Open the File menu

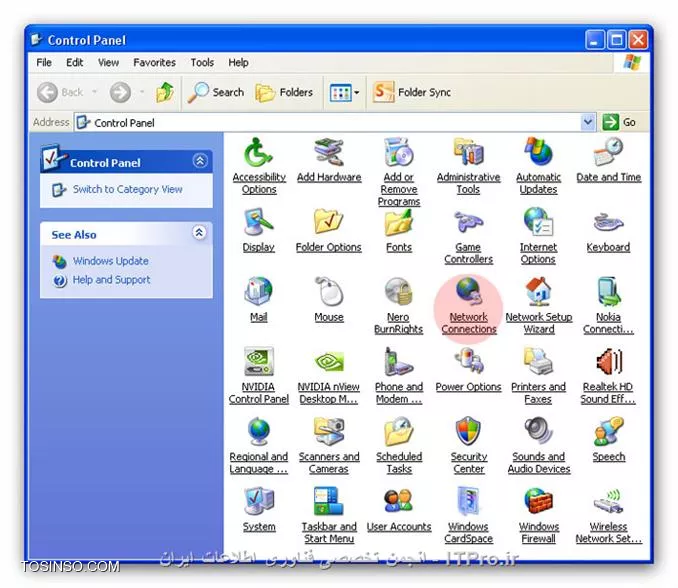pyautogui.click(x=44, y=63)
